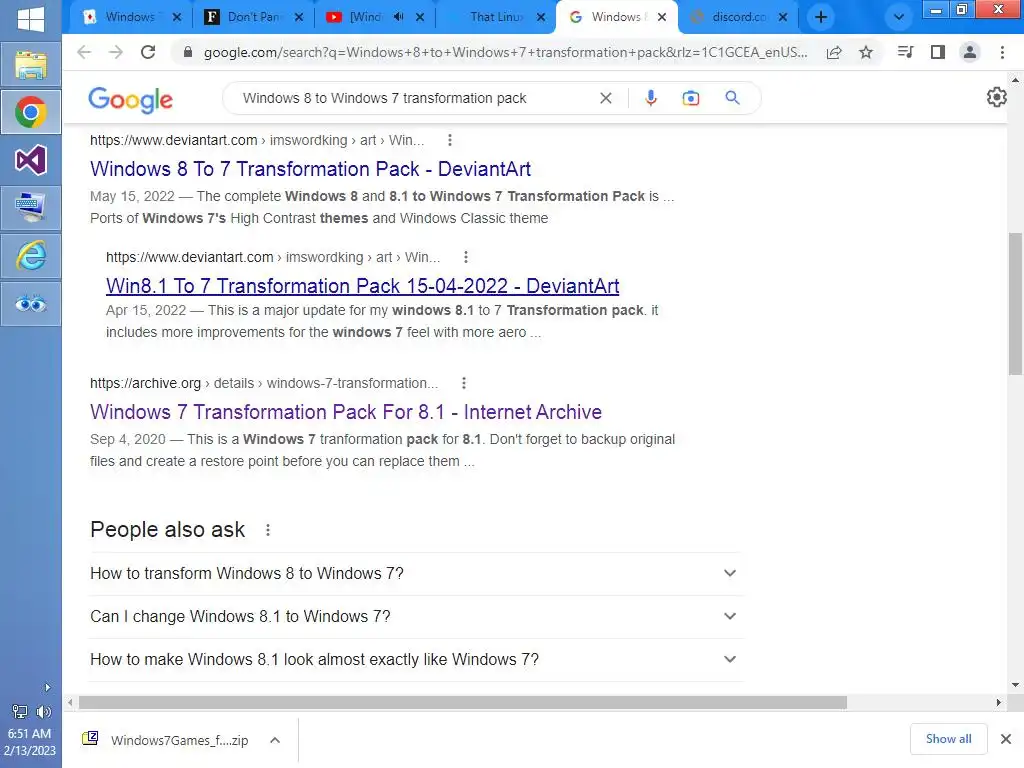This screenshot has height=768, width=1024.
Task: Share this page from the address bar
Action: (x=834, y=53)
